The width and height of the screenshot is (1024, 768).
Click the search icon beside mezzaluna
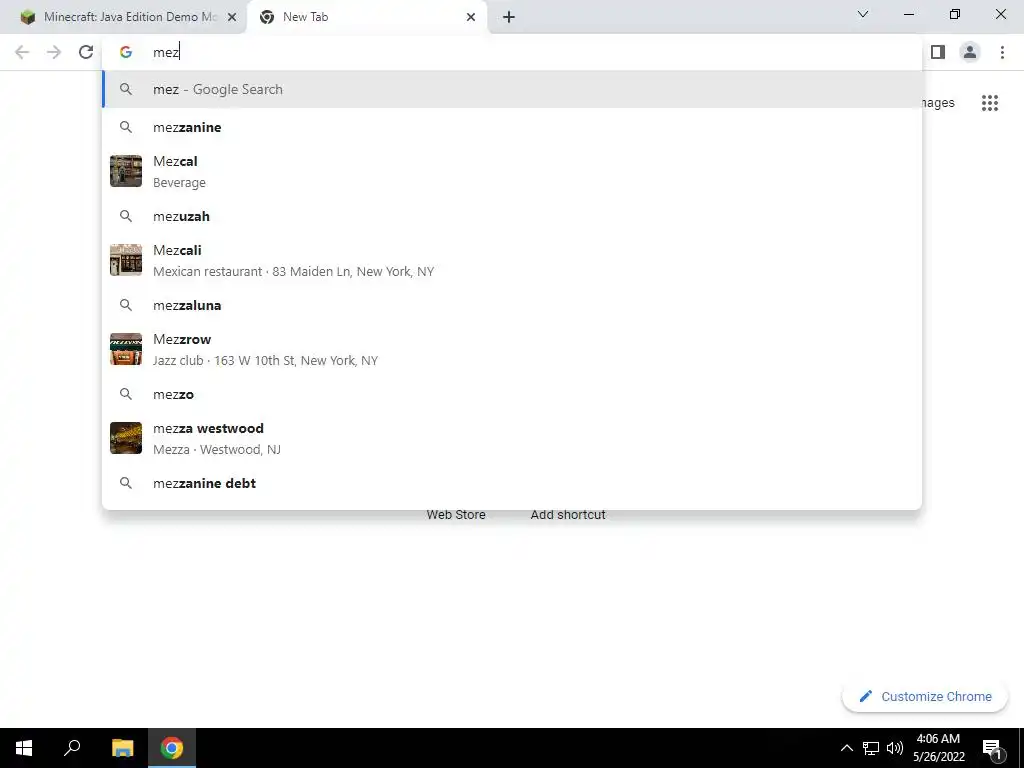point(126,305)
